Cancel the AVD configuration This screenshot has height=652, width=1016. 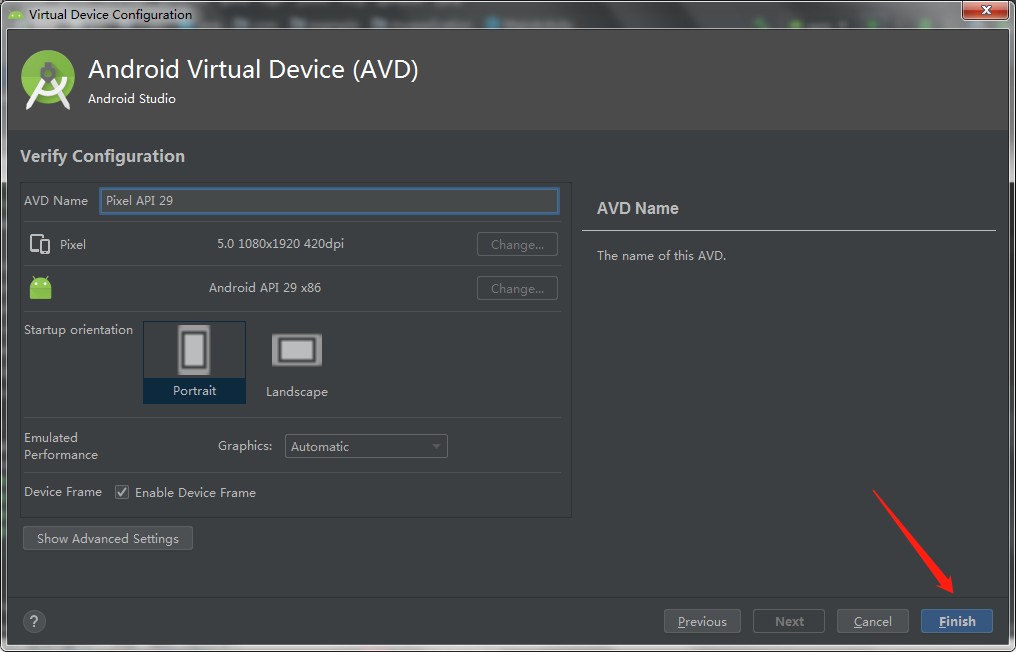(x=873, y=622)
